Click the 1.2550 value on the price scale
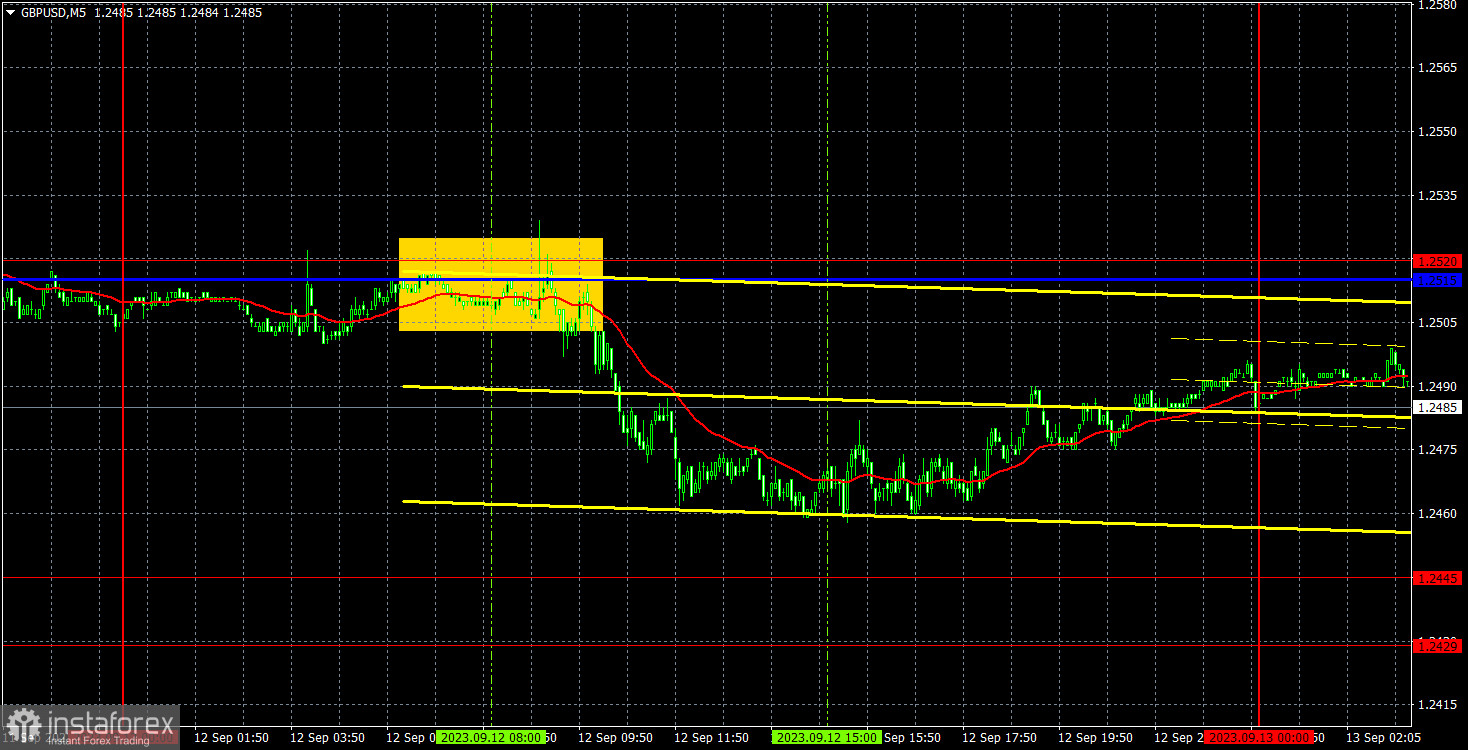The height and width of the screenshot is (750, 1468). click(1438, 132)
